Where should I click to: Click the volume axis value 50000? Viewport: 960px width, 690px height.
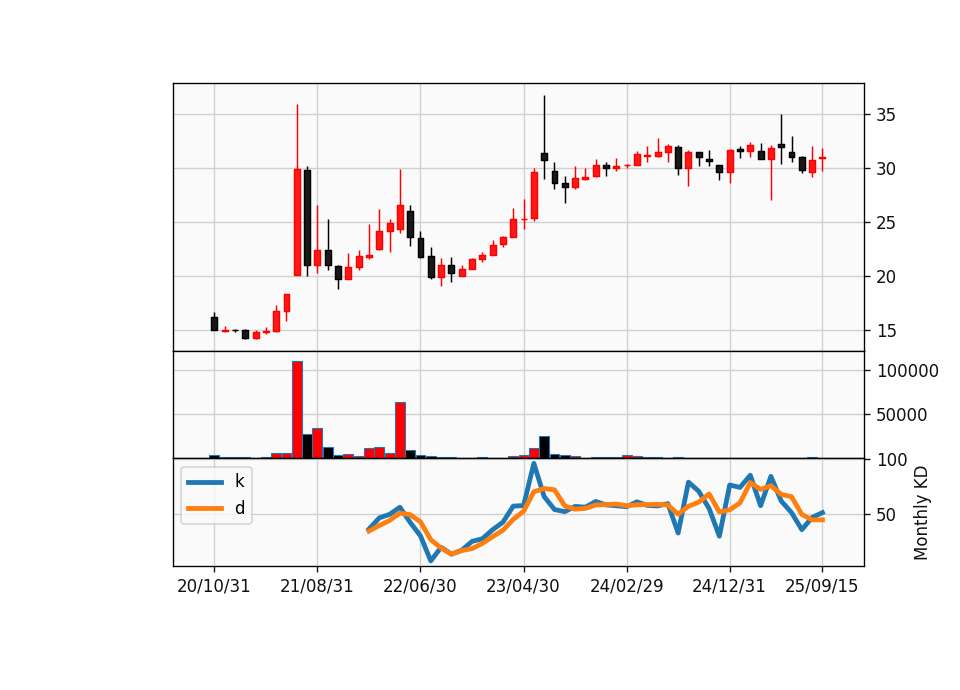click(x=902, y=415)
